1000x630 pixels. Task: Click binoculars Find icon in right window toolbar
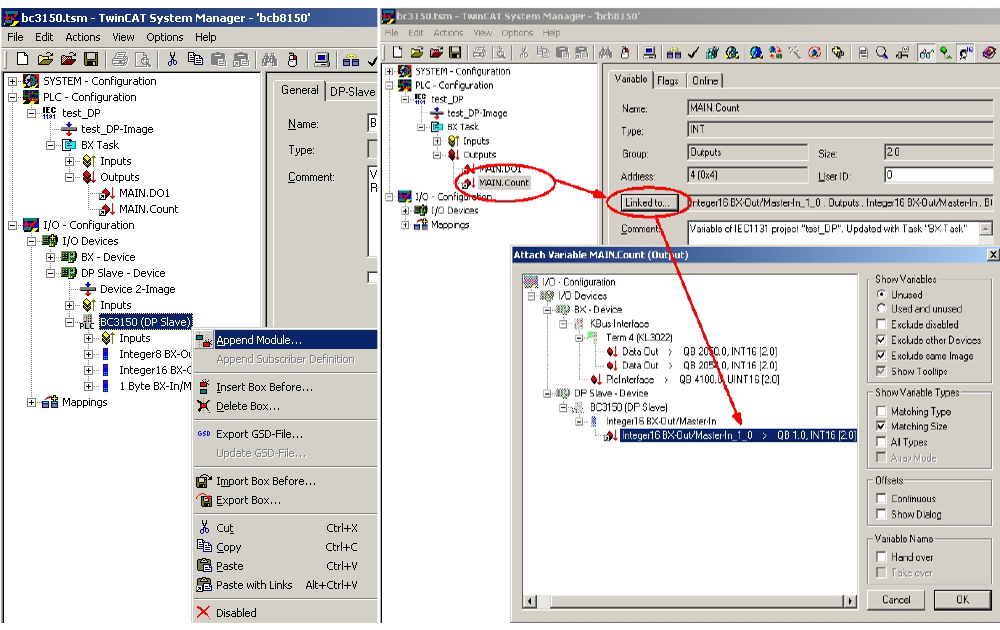605,52
